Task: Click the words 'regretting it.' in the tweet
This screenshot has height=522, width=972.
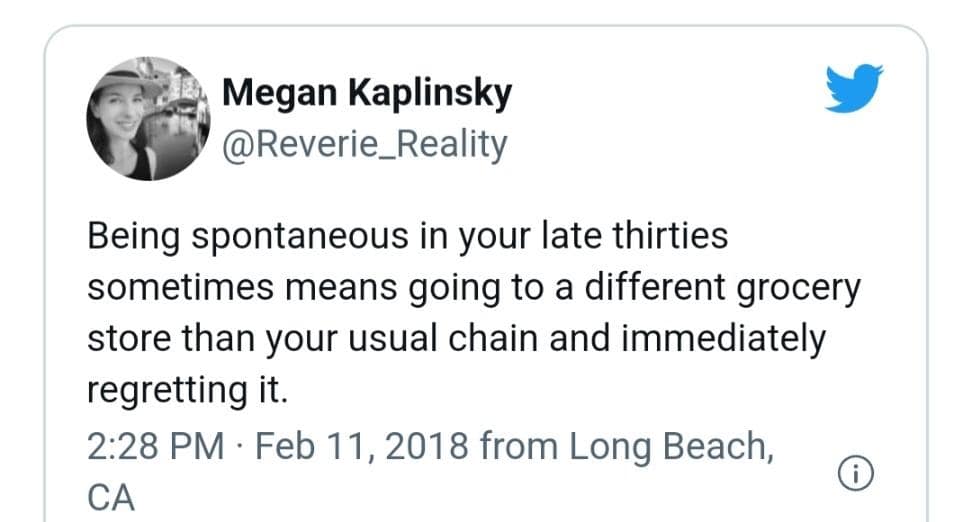Action: (187, 391)
